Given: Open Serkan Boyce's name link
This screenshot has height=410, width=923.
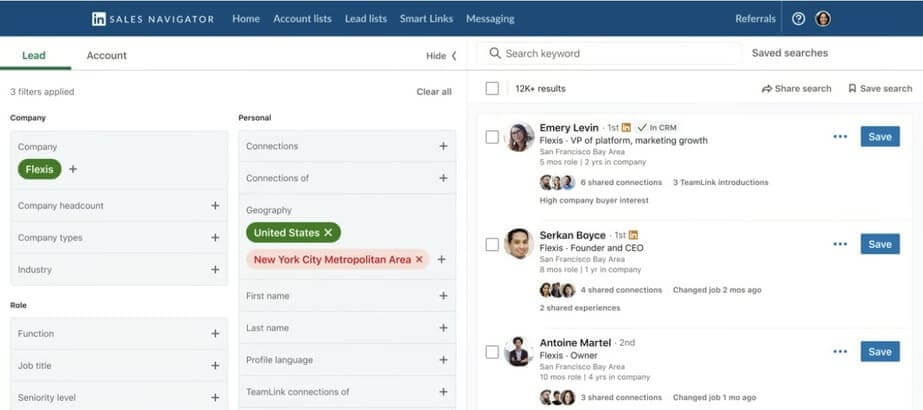Looking at the screenshot, I should (x=572, y=235).
